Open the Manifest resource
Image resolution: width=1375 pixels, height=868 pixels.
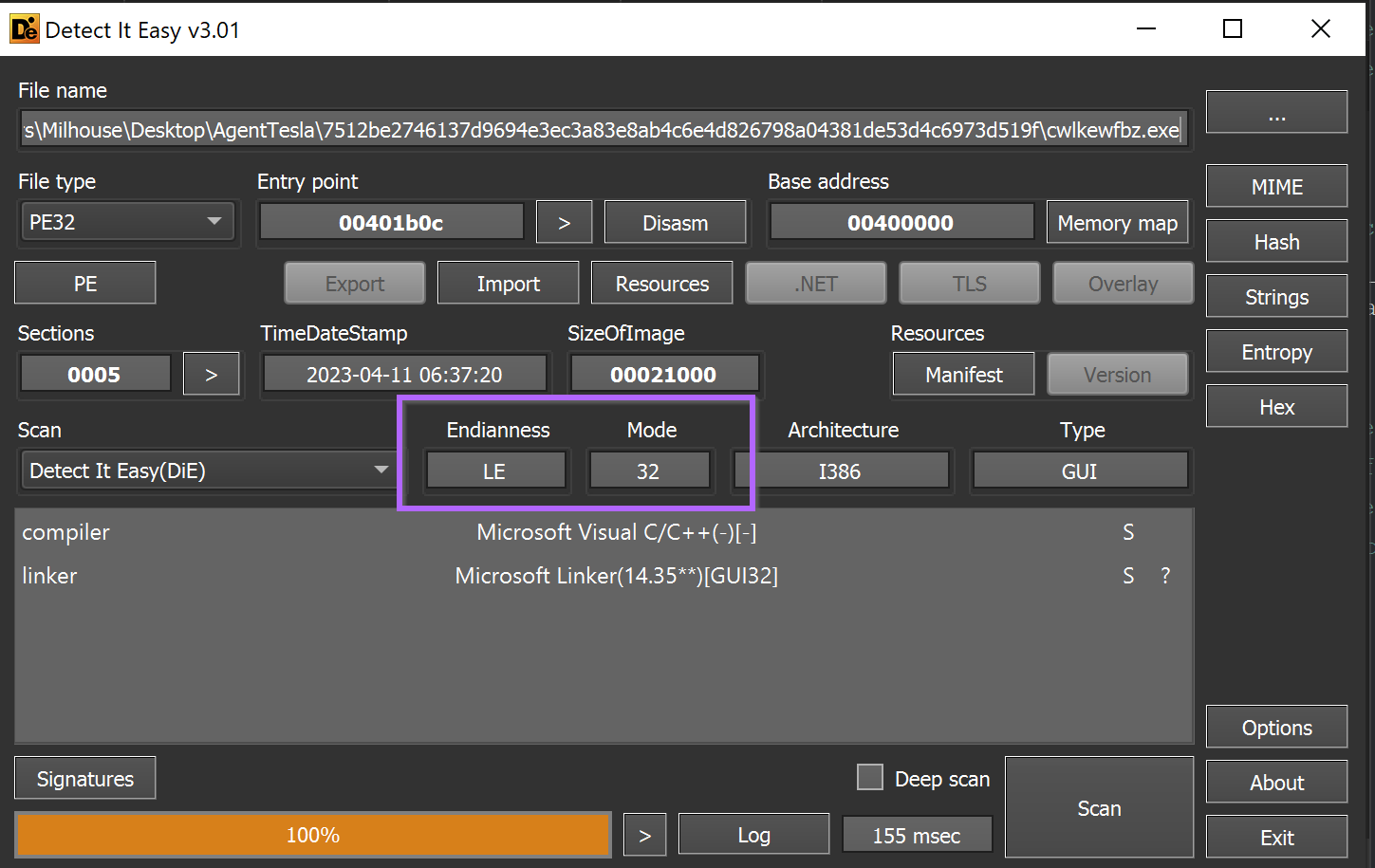(x=963, y=374)
